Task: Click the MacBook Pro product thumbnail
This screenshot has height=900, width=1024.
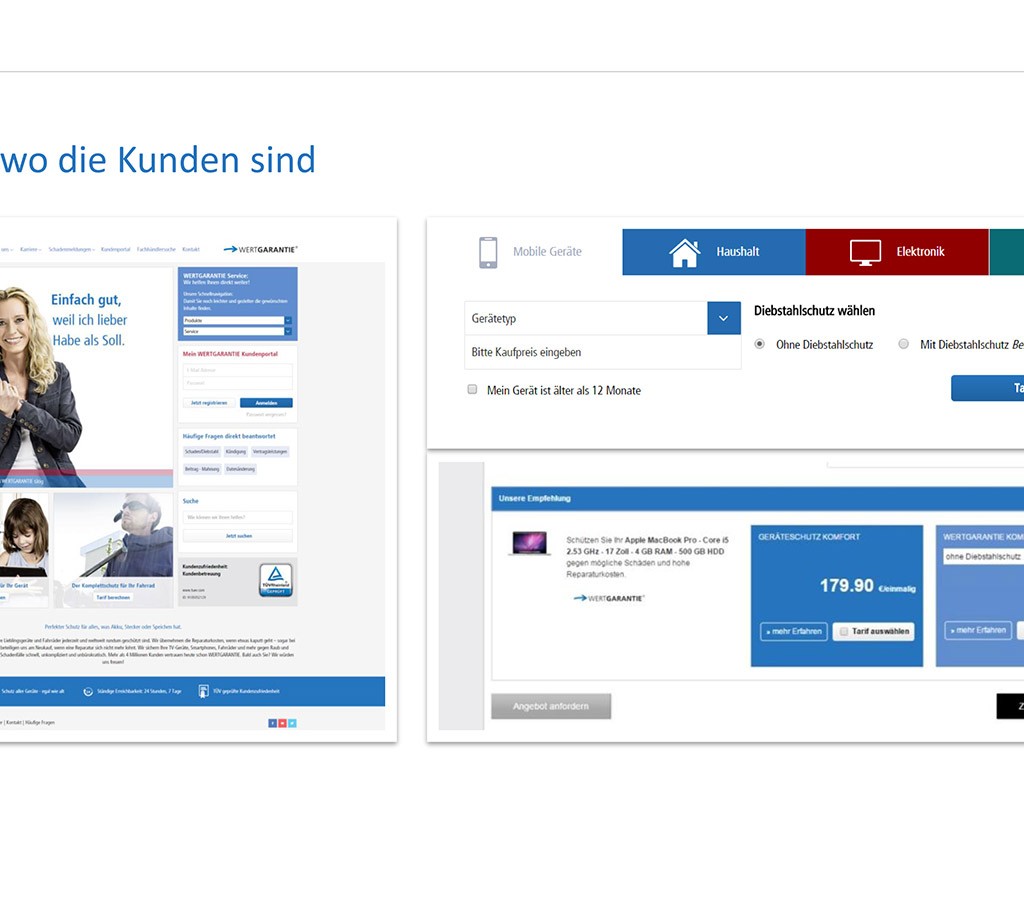Action: 530,543
